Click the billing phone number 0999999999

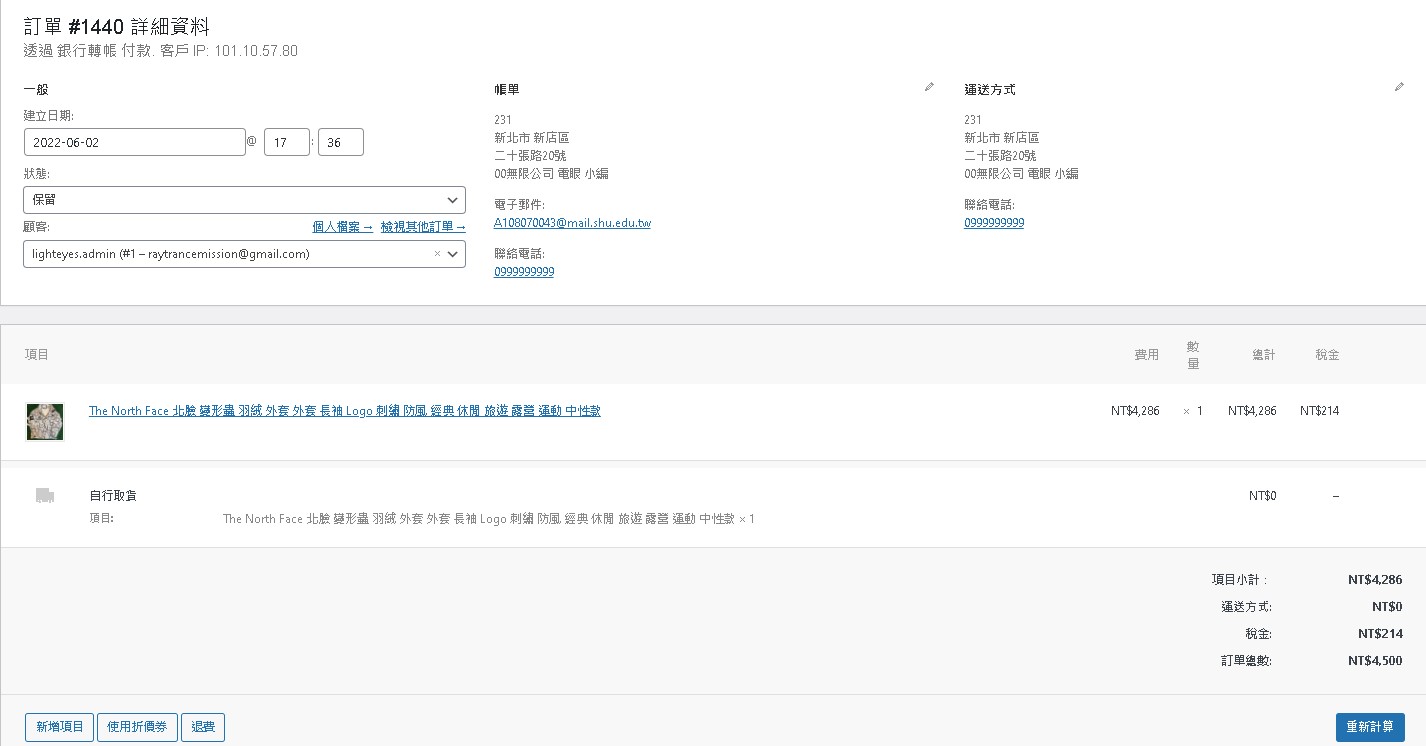524,272
